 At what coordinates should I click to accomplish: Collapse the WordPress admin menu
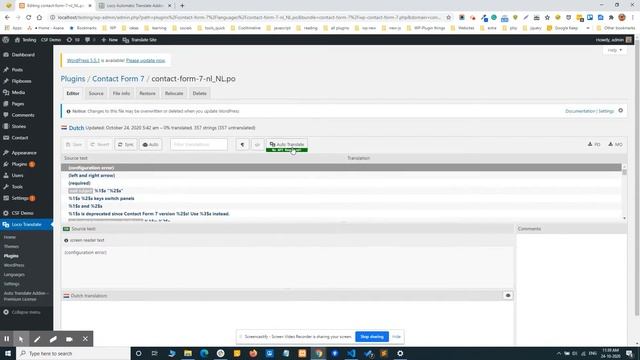point(25,312)
